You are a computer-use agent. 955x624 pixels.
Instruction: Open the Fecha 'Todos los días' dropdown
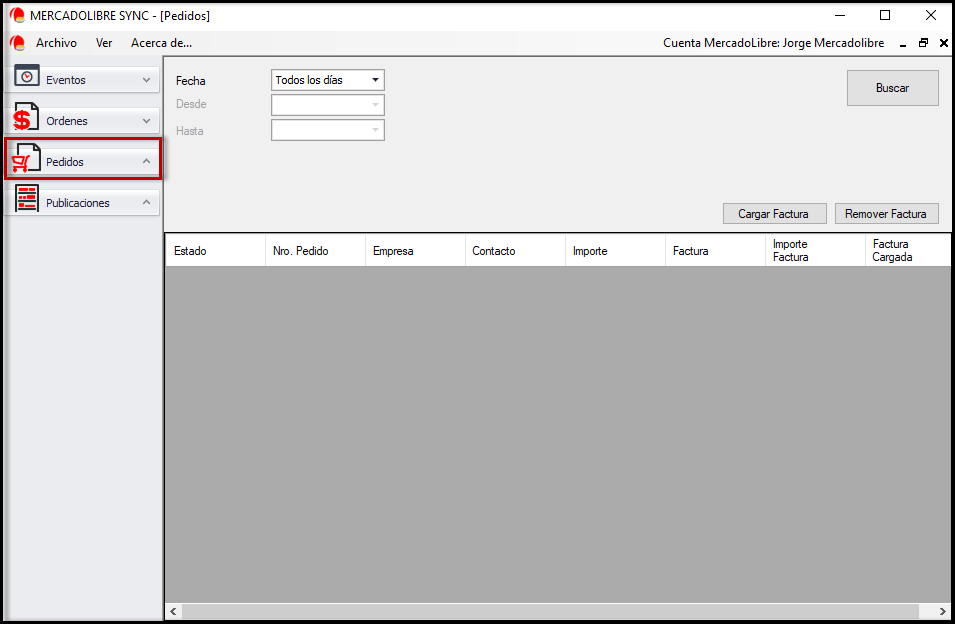(x=328, y=80)
